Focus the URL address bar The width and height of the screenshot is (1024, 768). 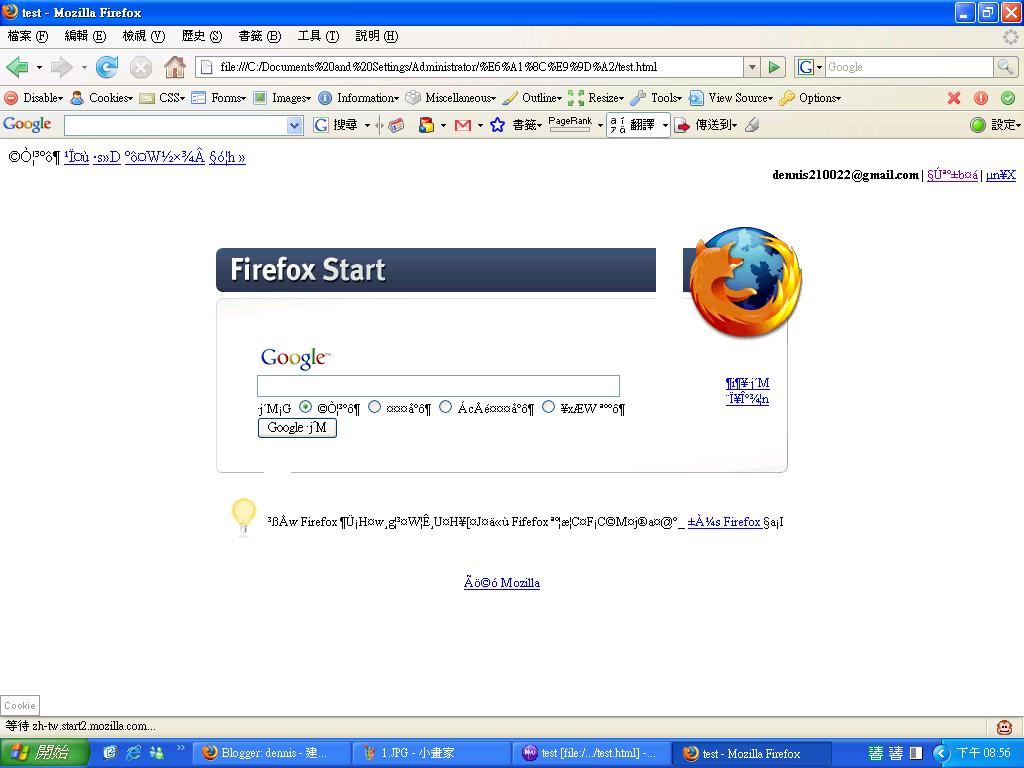coord(470,67)
